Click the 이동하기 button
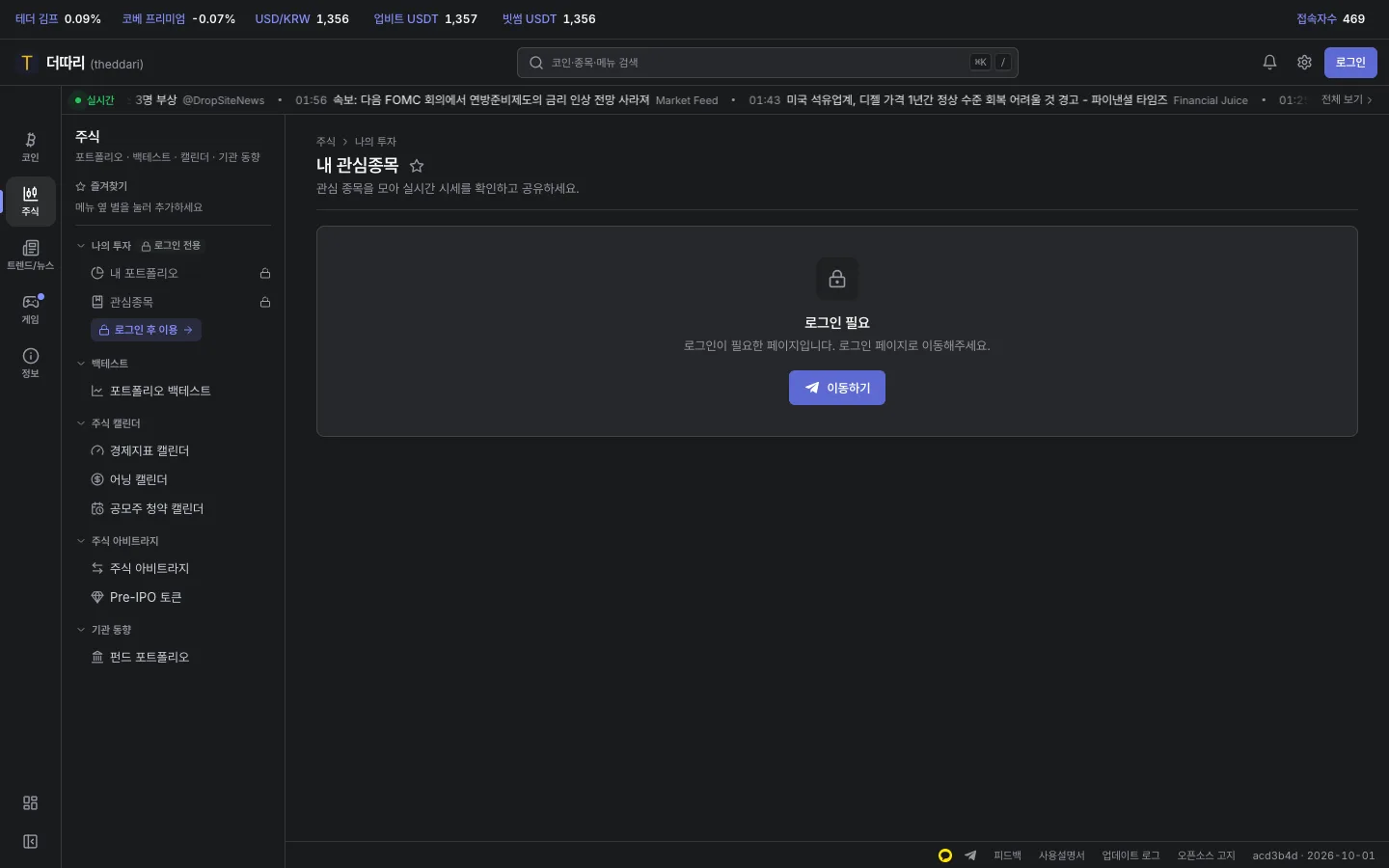Screen dimensions: 1389x868 click(837, 388)
